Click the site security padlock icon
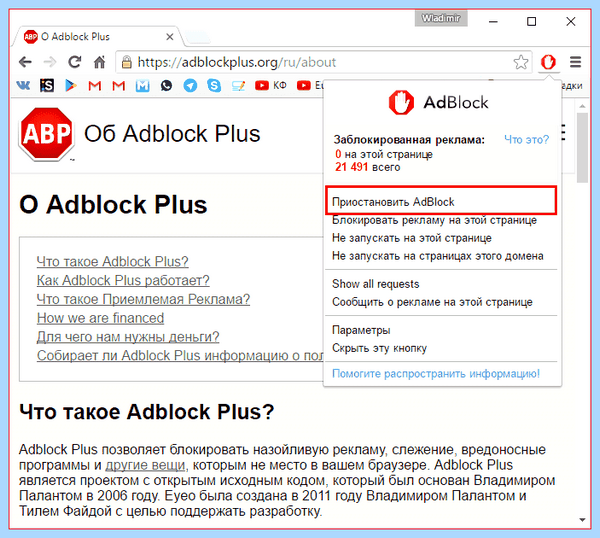This screenshot has height=538, width=600. (x=127, y=62)
